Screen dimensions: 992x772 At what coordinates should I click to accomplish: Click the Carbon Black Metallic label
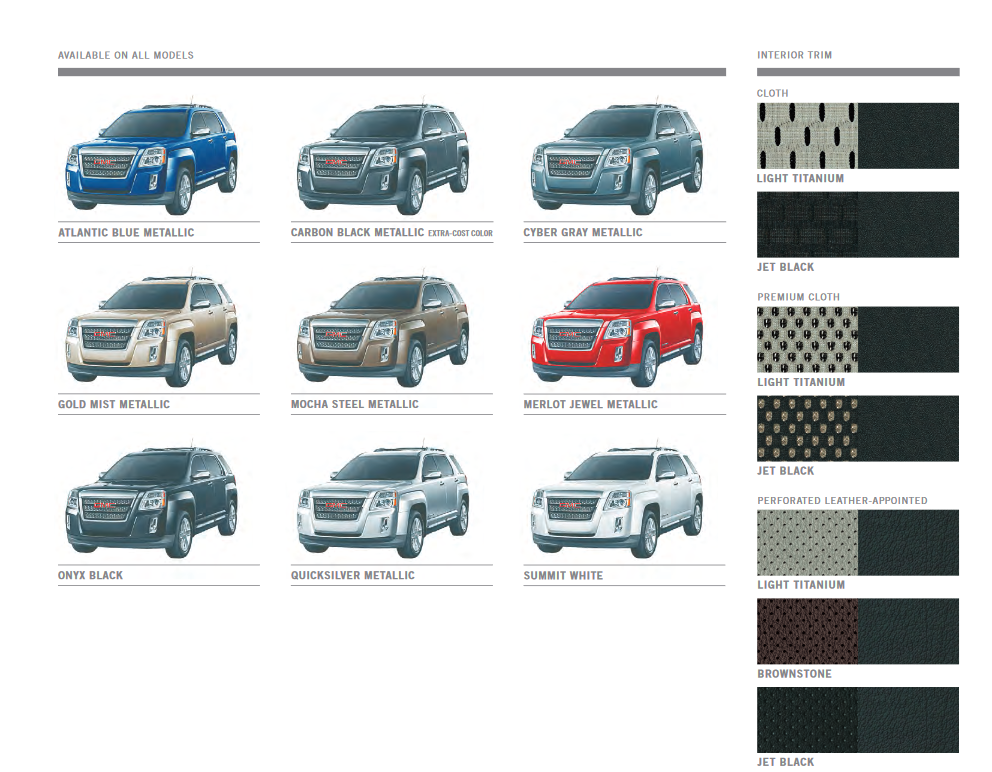(x=357, y=233)
